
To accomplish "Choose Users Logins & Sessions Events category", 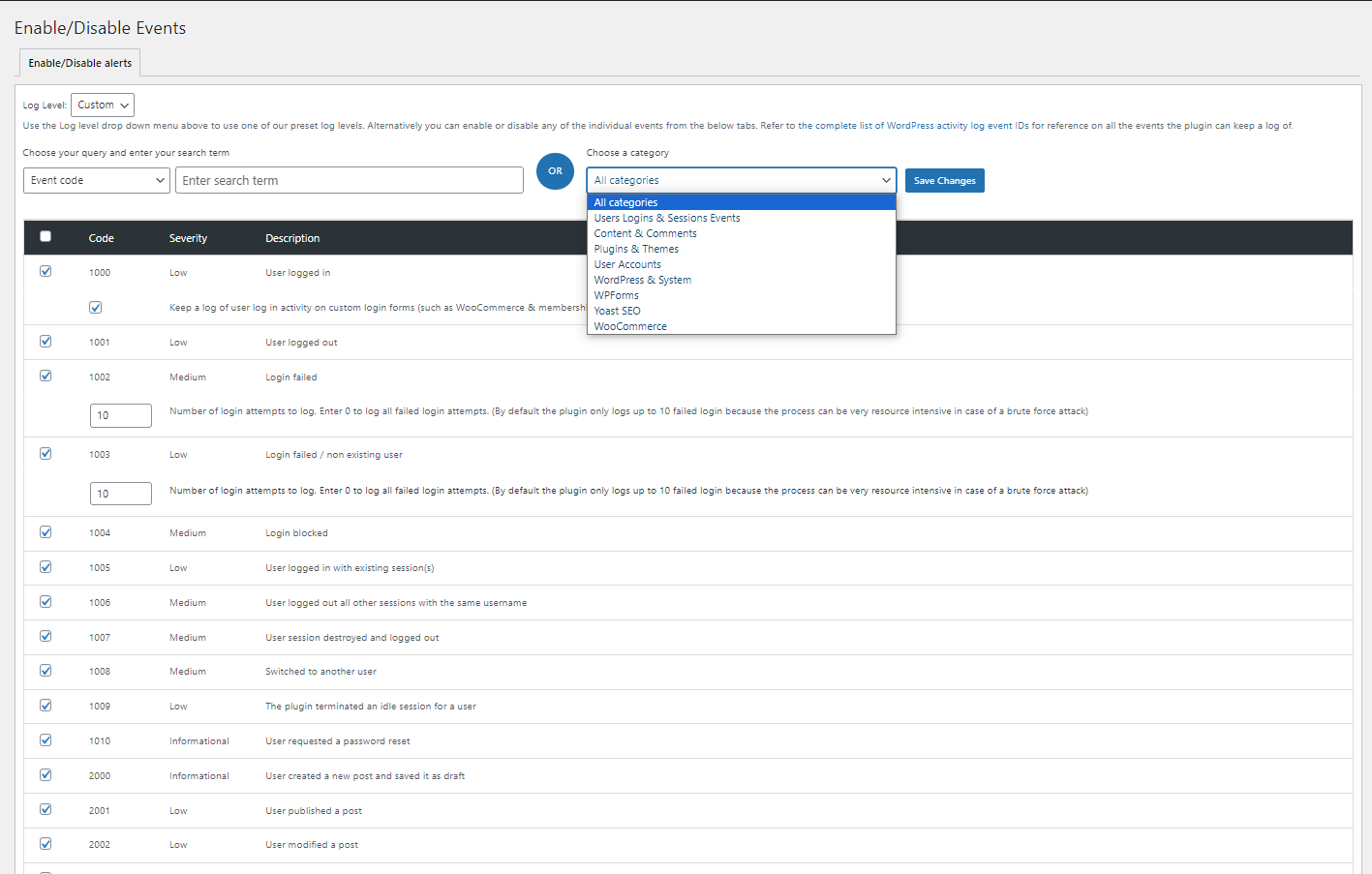I will click(x=742, y=218).
